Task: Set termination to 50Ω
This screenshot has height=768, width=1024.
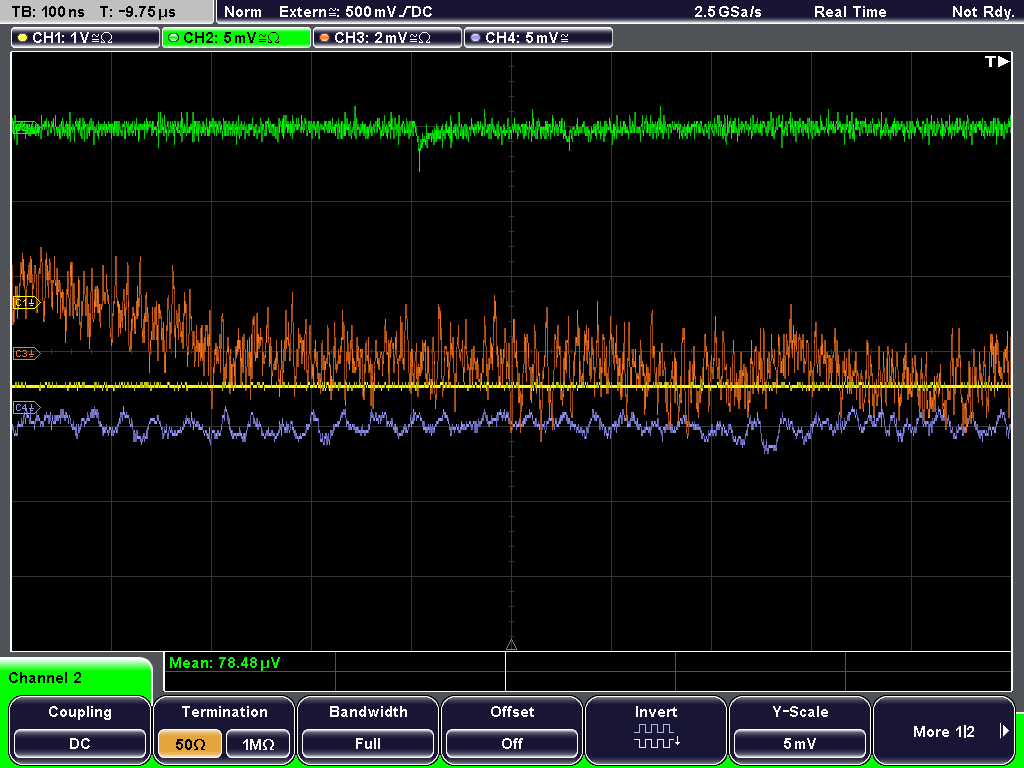Action: 190,743
